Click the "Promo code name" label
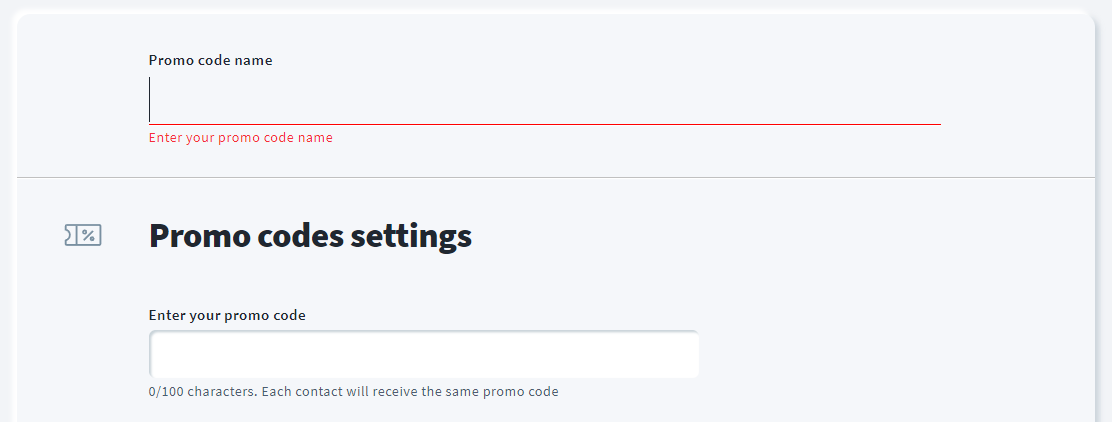The height and width of the screenshot is (422, 1112). click(211, 60)
